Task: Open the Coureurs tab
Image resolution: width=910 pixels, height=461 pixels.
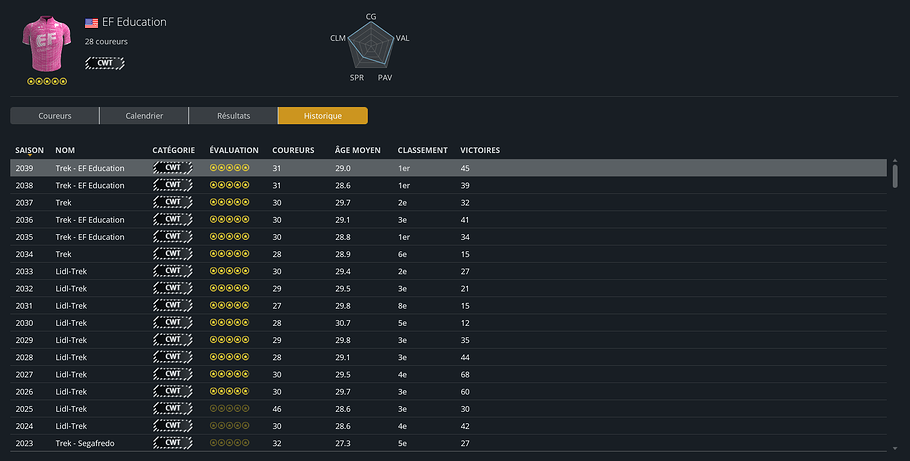Action: 55,116
